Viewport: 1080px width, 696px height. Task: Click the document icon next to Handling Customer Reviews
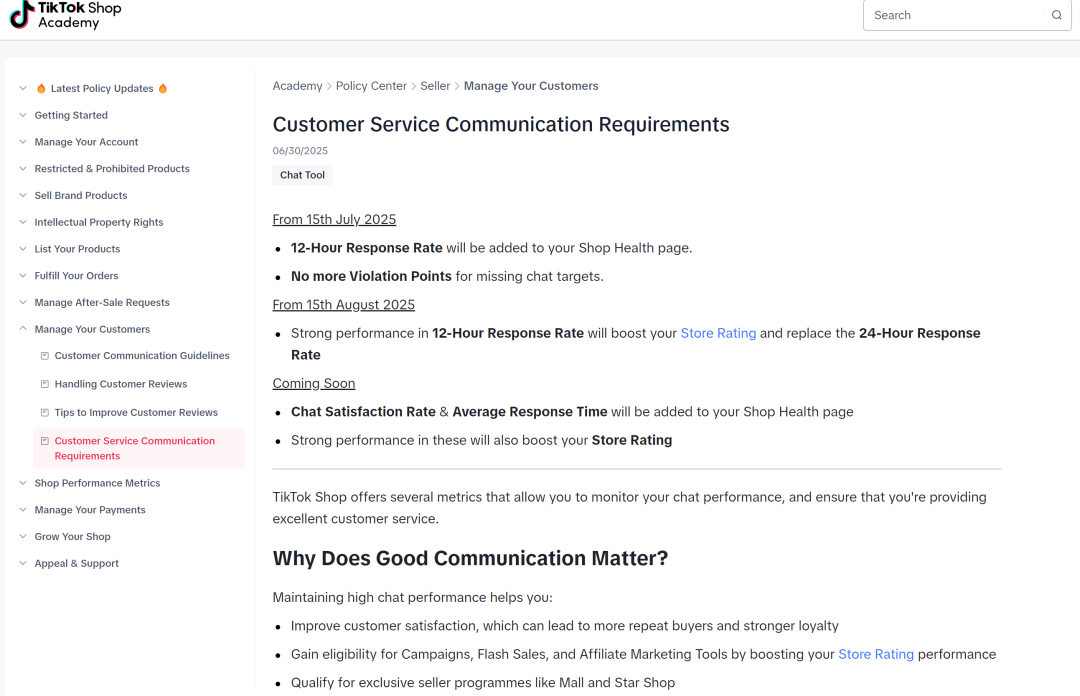[45, 384]
